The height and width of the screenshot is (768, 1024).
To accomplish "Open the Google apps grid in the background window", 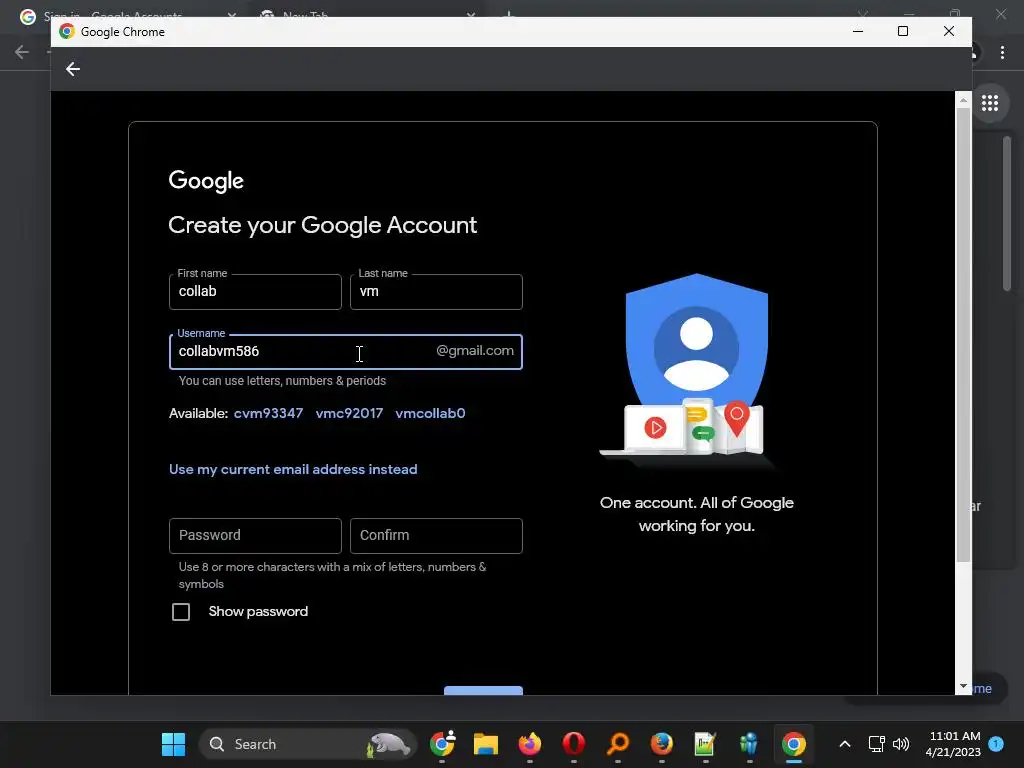I will click(989, 103).
